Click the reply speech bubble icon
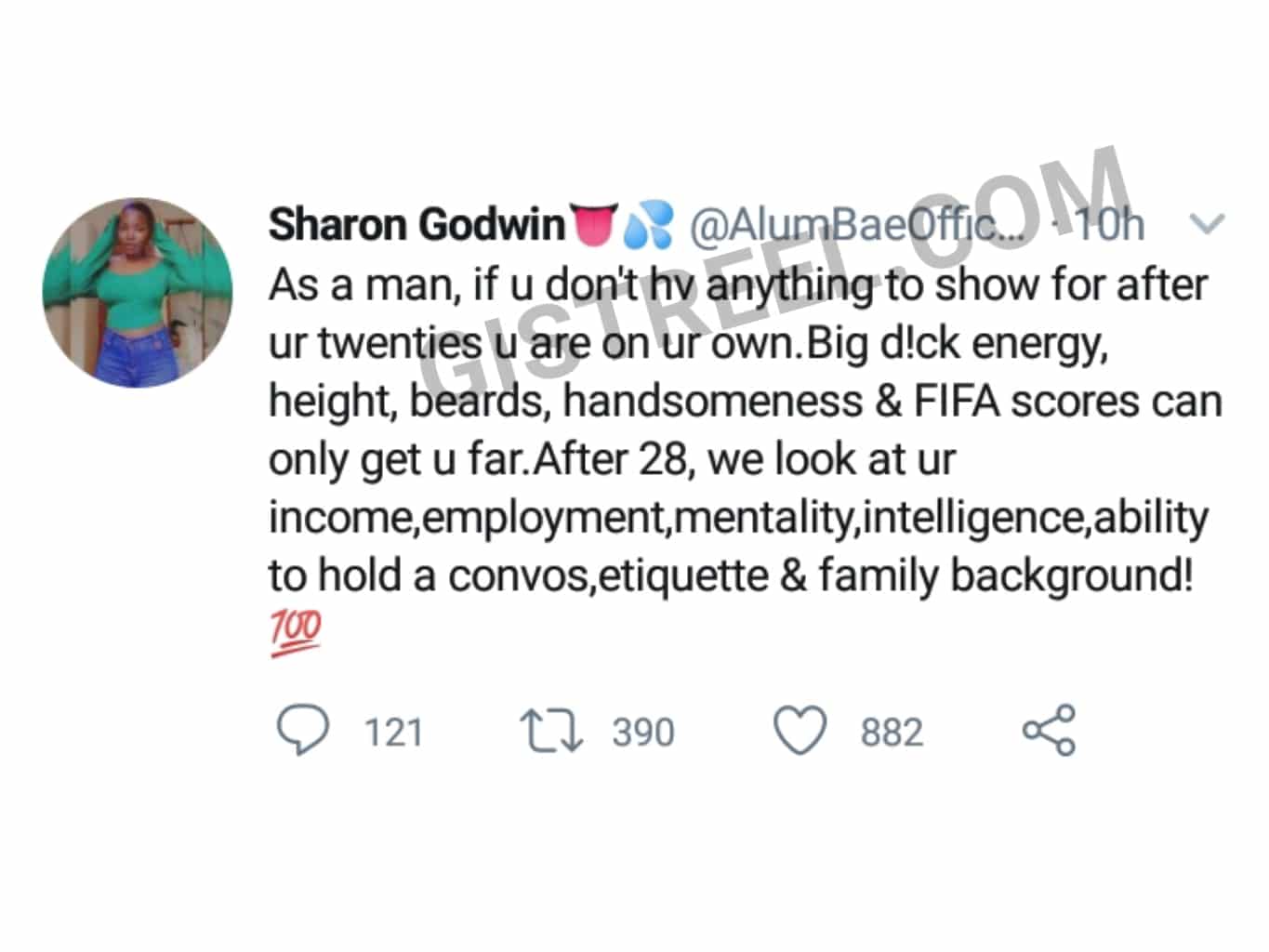The image size is (1269, 952). (303, 731)
